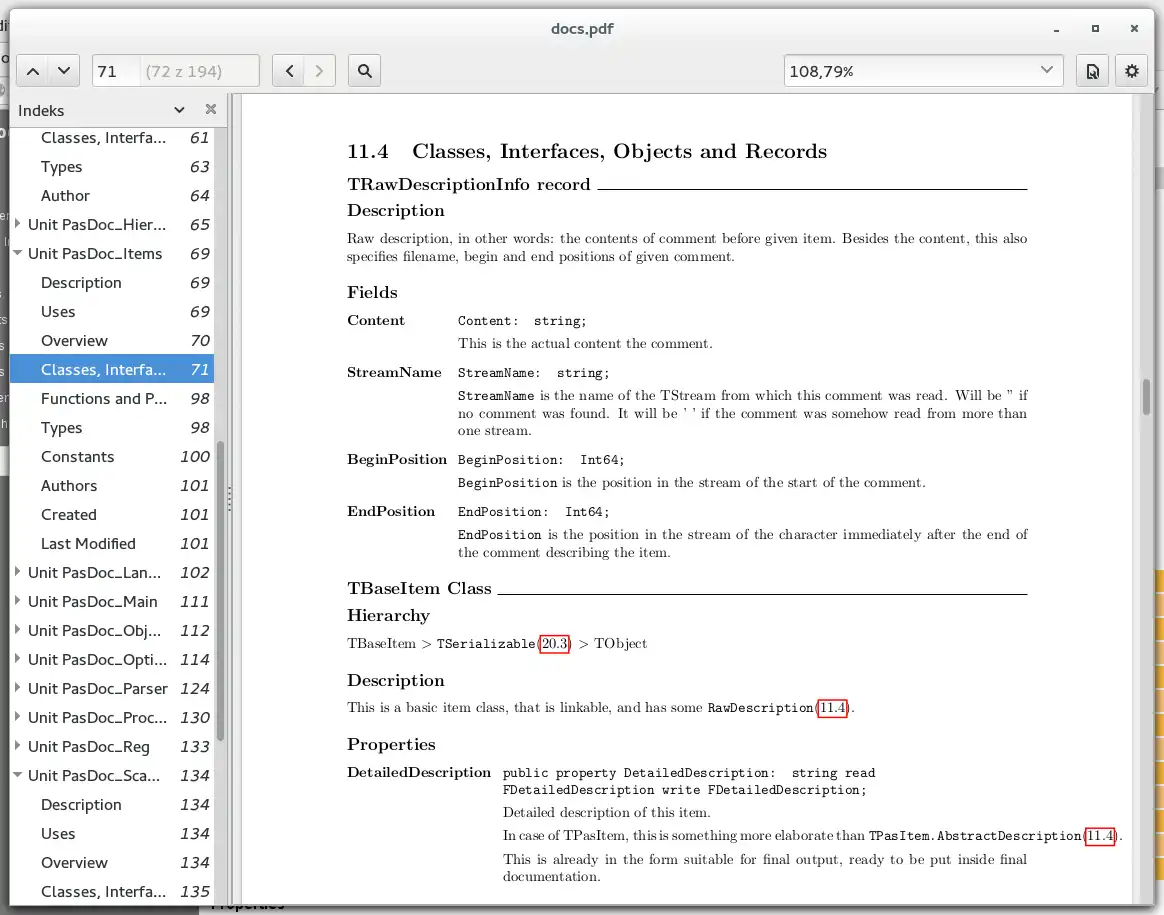This screenshot has height=915, width=1164.
Task: Expand Unit PasDoc_Reg tree node
Action: point(17,745)
